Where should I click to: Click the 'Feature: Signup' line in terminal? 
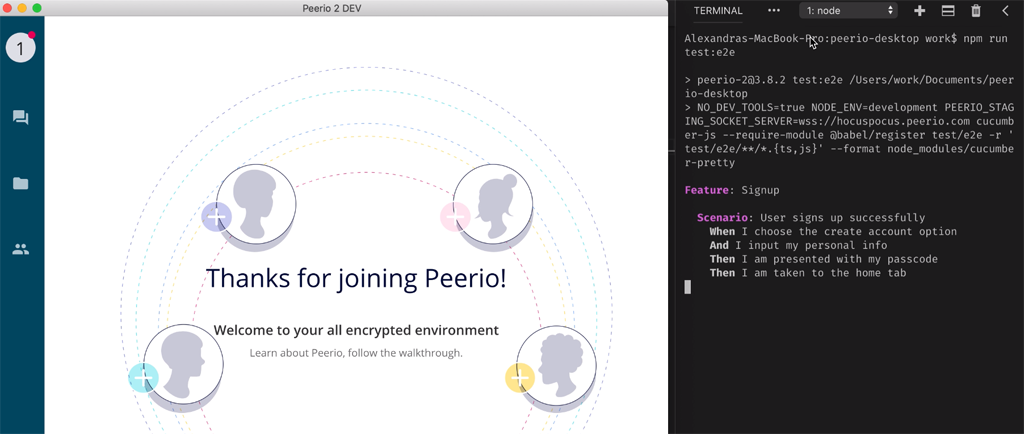731,191
